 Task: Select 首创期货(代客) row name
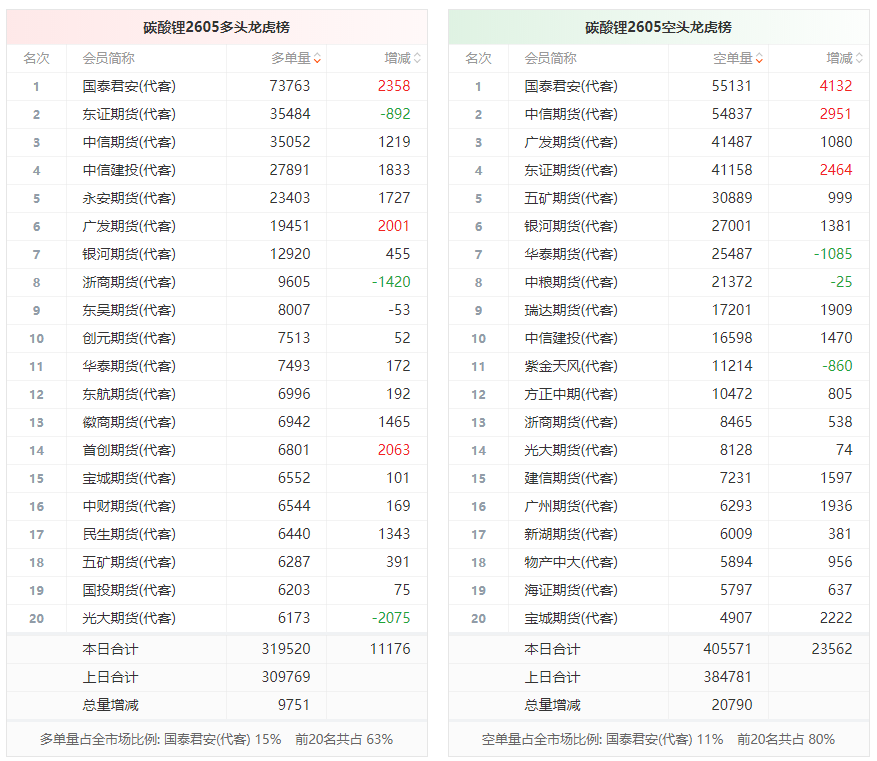[x=129, y=450]
